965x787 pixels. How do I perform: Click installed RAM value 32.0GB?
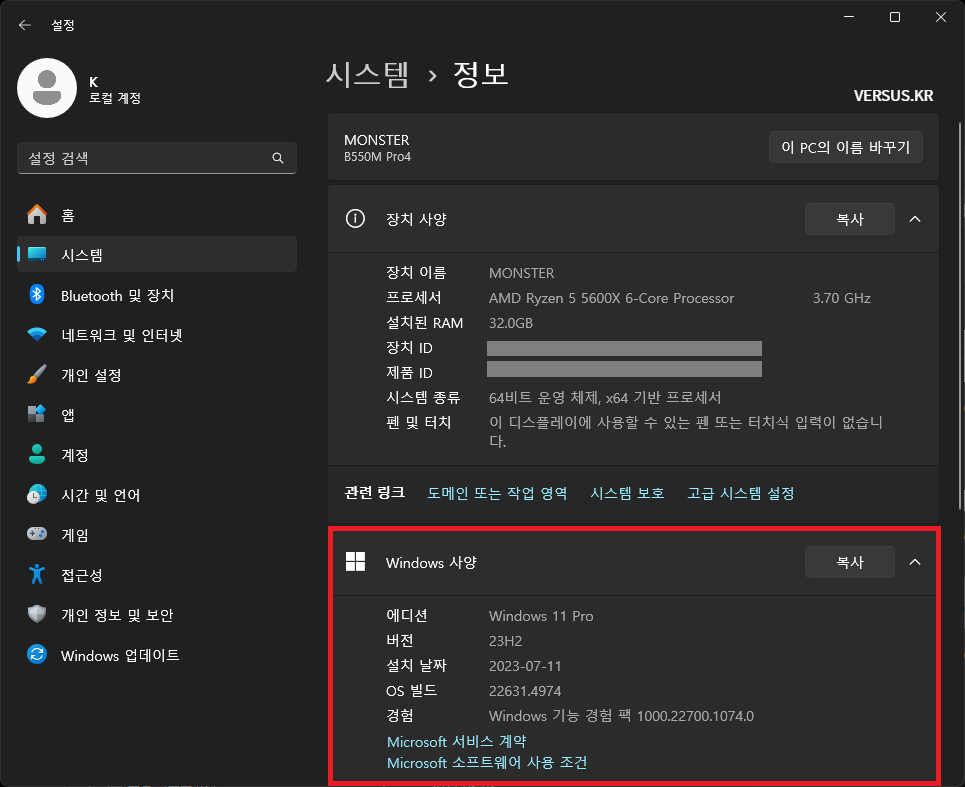[511, 323]
